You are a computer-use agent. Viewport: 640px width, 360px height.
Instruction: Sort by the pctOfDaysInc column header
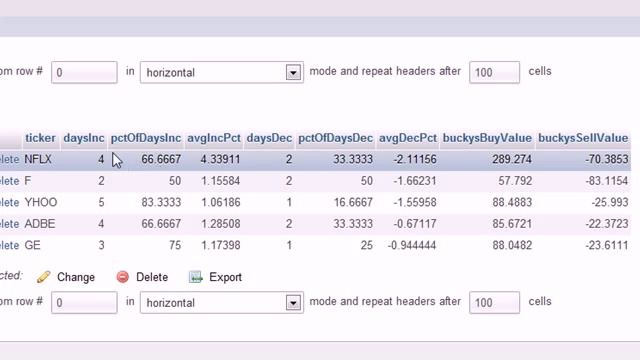(x=146, y=138)
